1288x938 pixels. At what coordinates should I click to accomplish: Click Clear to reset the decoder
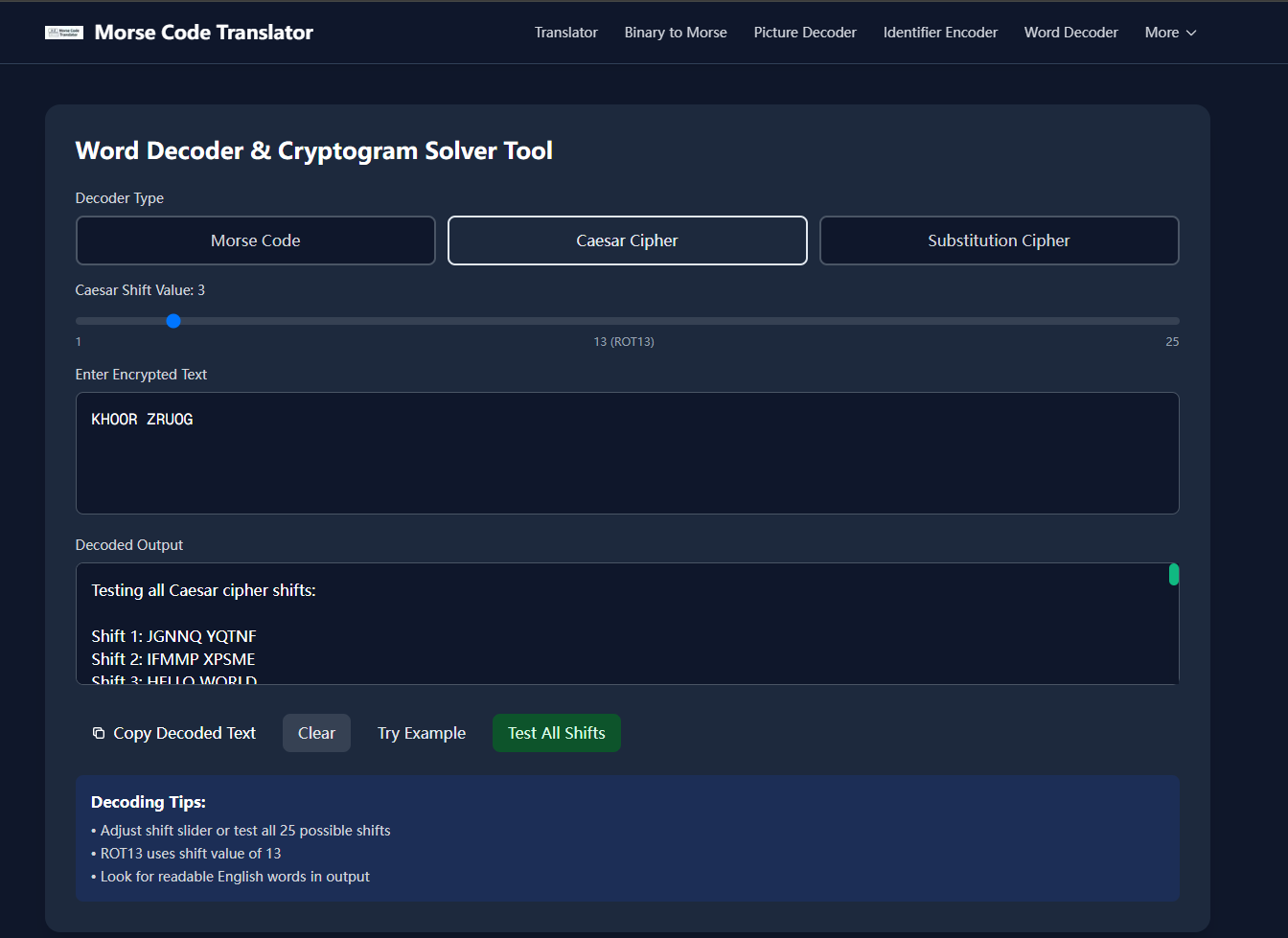click(x=316, y=733)
